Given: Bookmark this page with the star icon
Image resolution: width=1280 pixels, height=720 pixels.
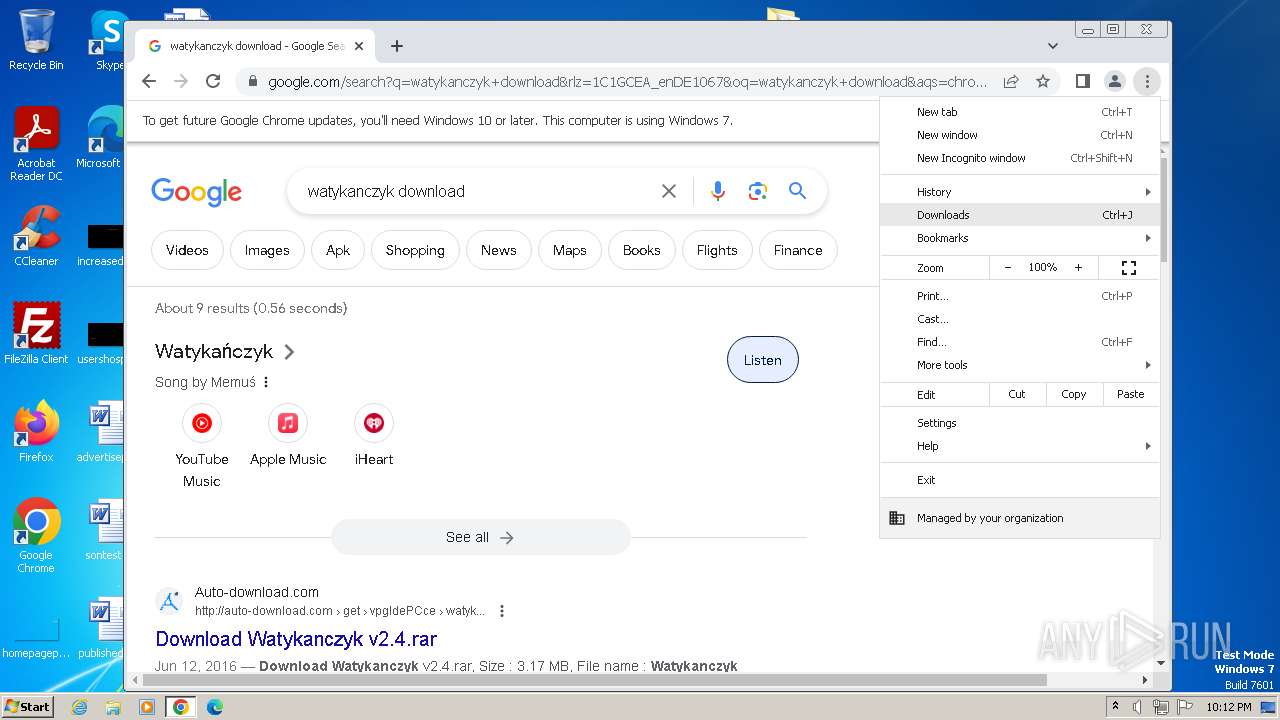Looking at the screenshot, I should click(1043, 81).
